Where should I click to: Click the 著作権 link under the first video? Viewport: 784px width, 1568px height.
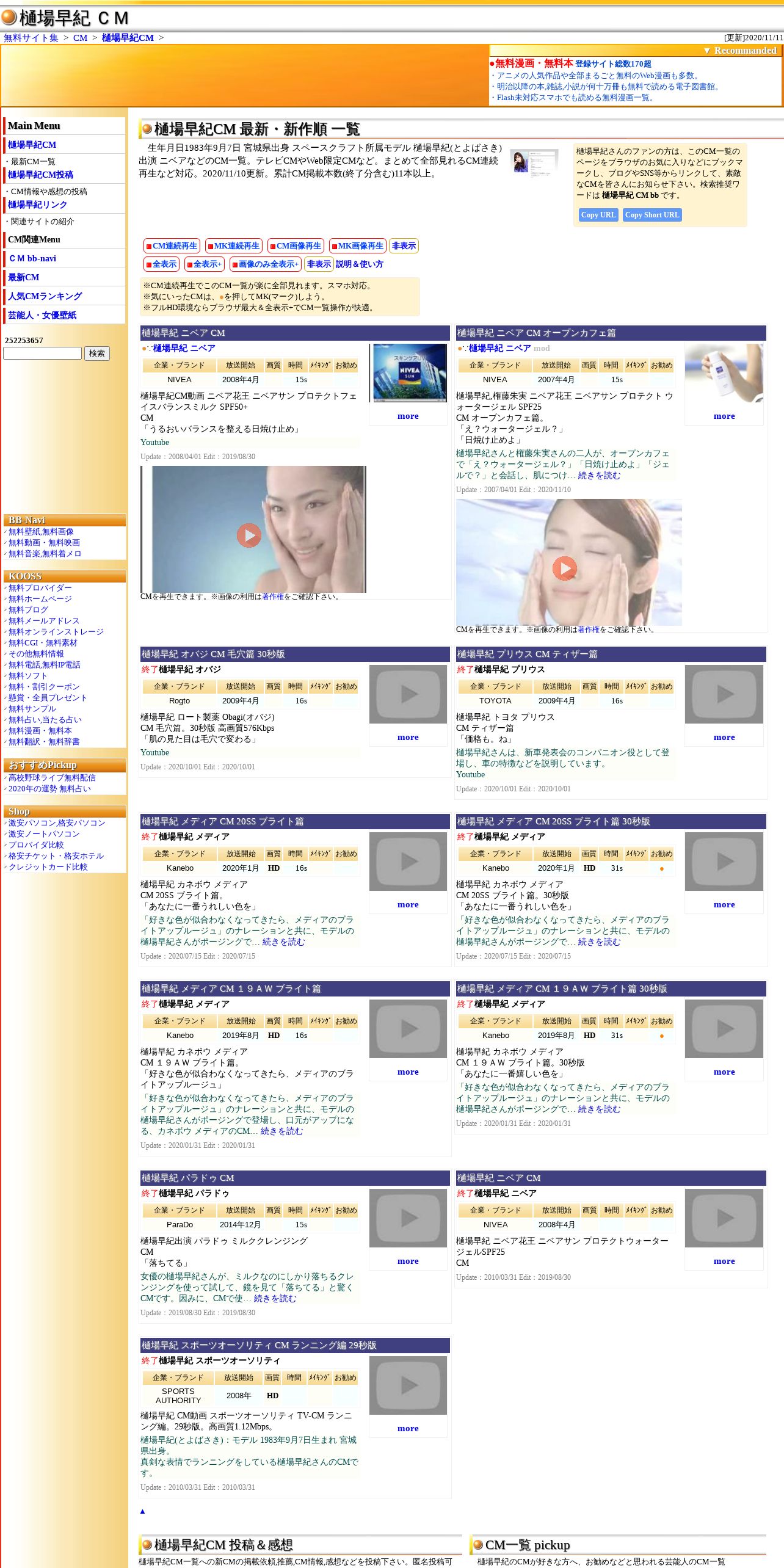[x=273, y=597]
